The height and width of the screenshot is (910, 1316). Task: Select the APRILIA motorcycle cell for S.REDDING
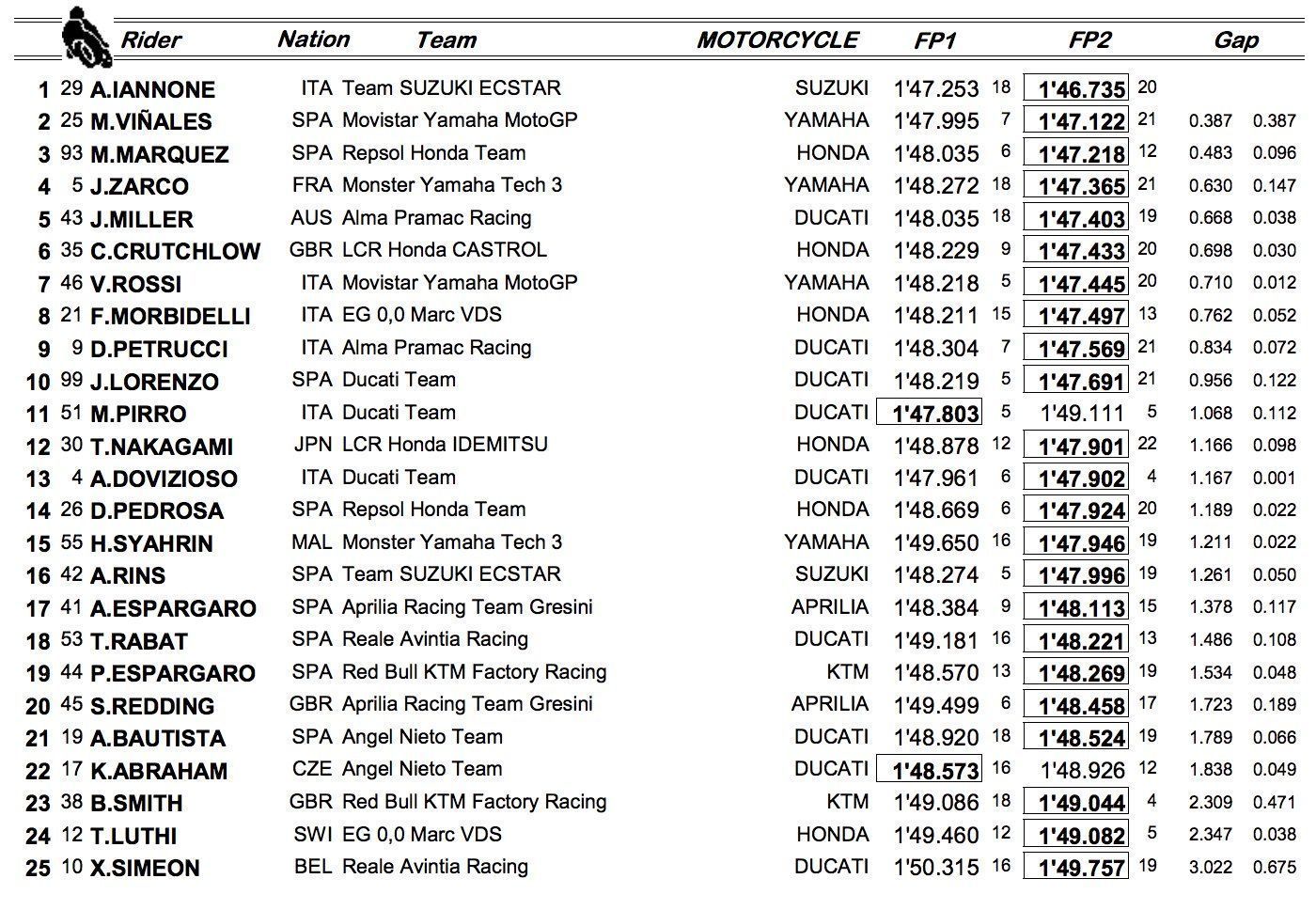(x=829, y=705)
